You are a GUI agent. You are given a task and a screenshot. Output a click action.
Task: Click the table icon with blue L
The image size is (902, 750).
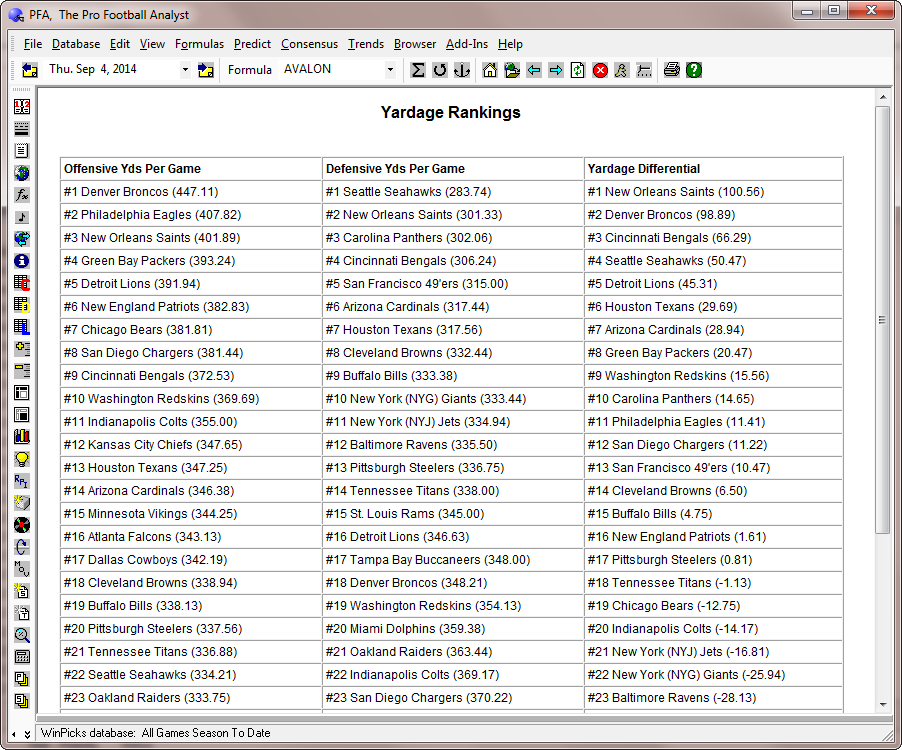(22, 327)
